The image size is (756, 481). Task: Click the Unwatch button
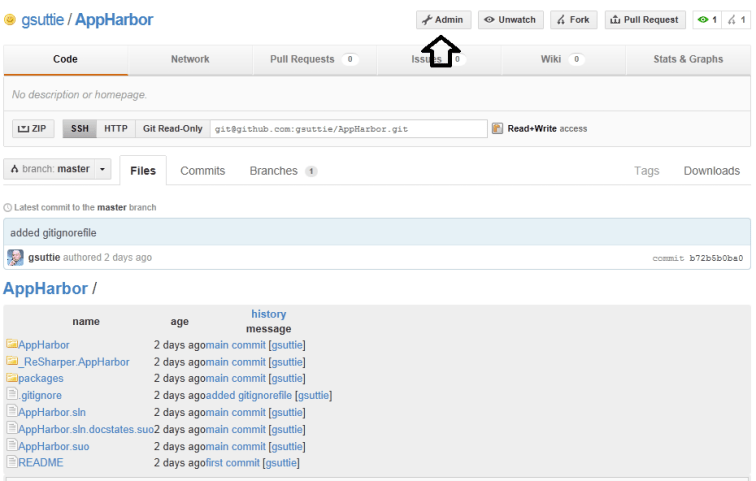(x=511, y=20)
